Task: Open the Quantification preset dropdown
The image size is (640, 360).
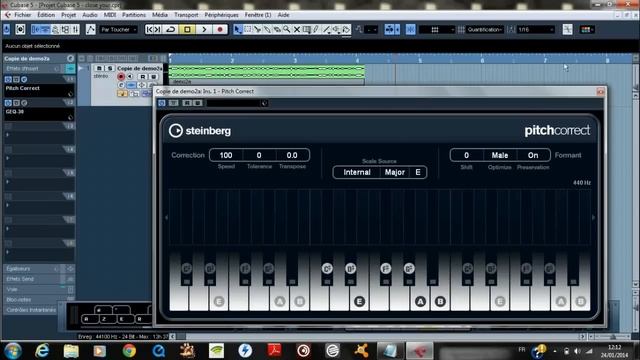Action: (x=485, y=29)
